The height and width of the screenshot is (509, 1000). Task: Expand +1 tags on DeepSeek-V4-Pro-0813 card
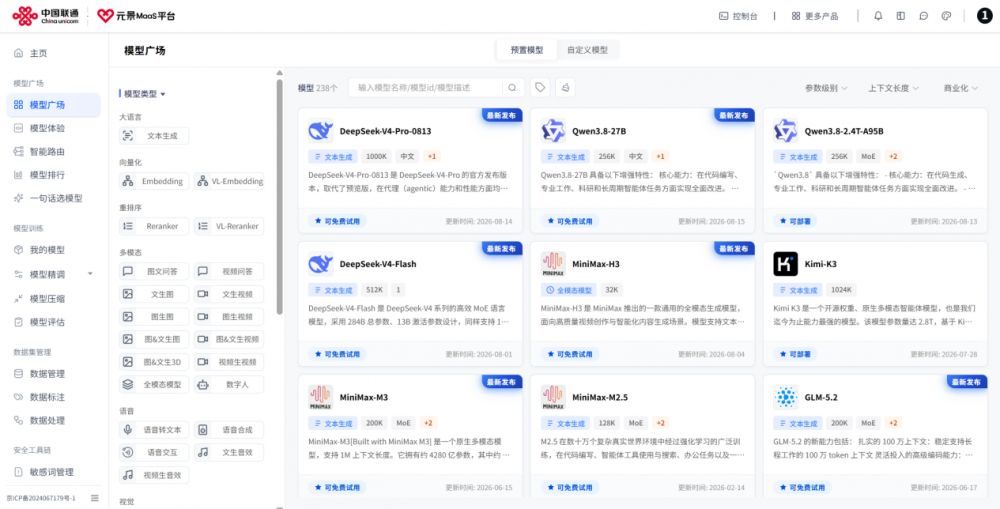(433, 156)
